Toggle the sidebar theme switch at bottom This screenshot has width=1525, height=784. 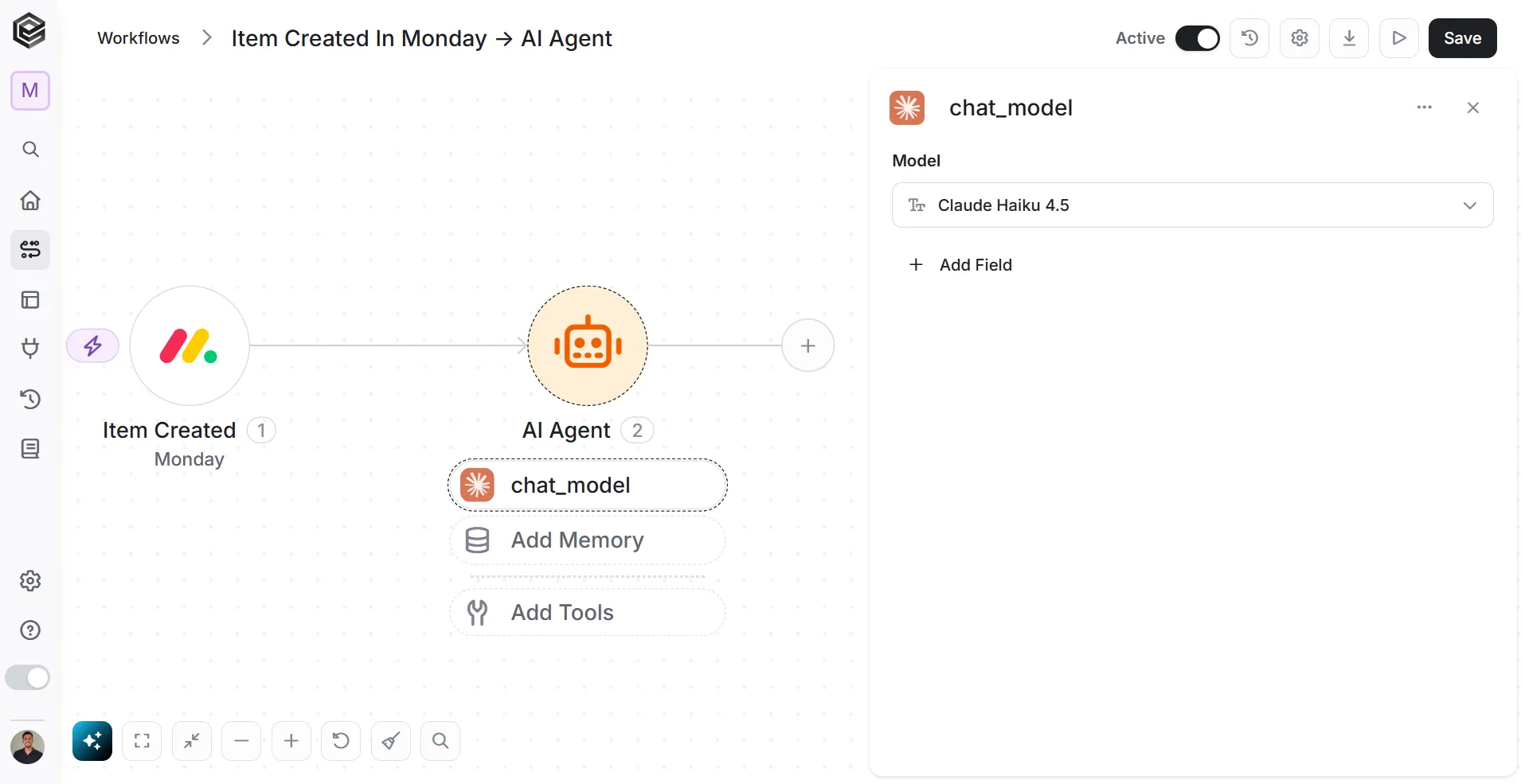point(28,678)
